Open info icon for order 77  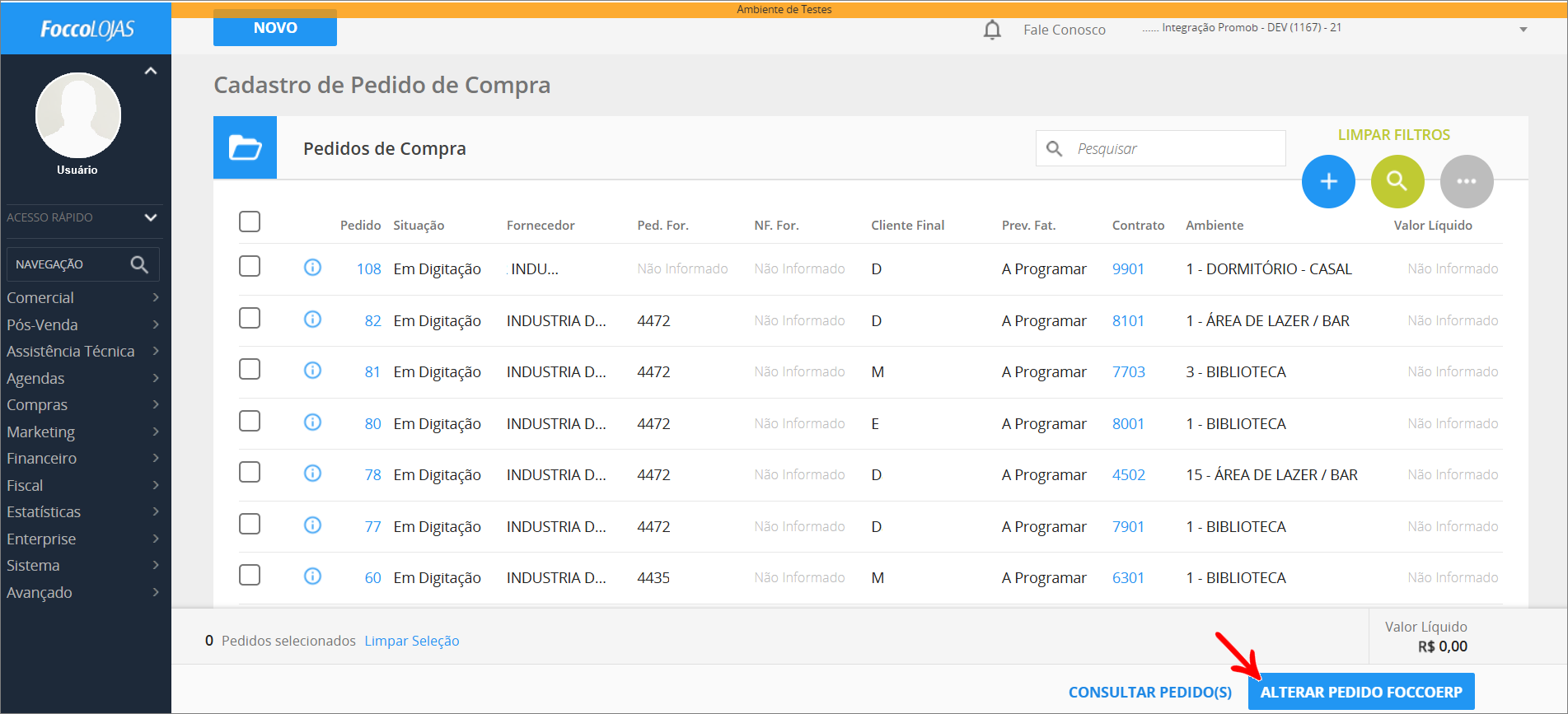pos(312,525)
